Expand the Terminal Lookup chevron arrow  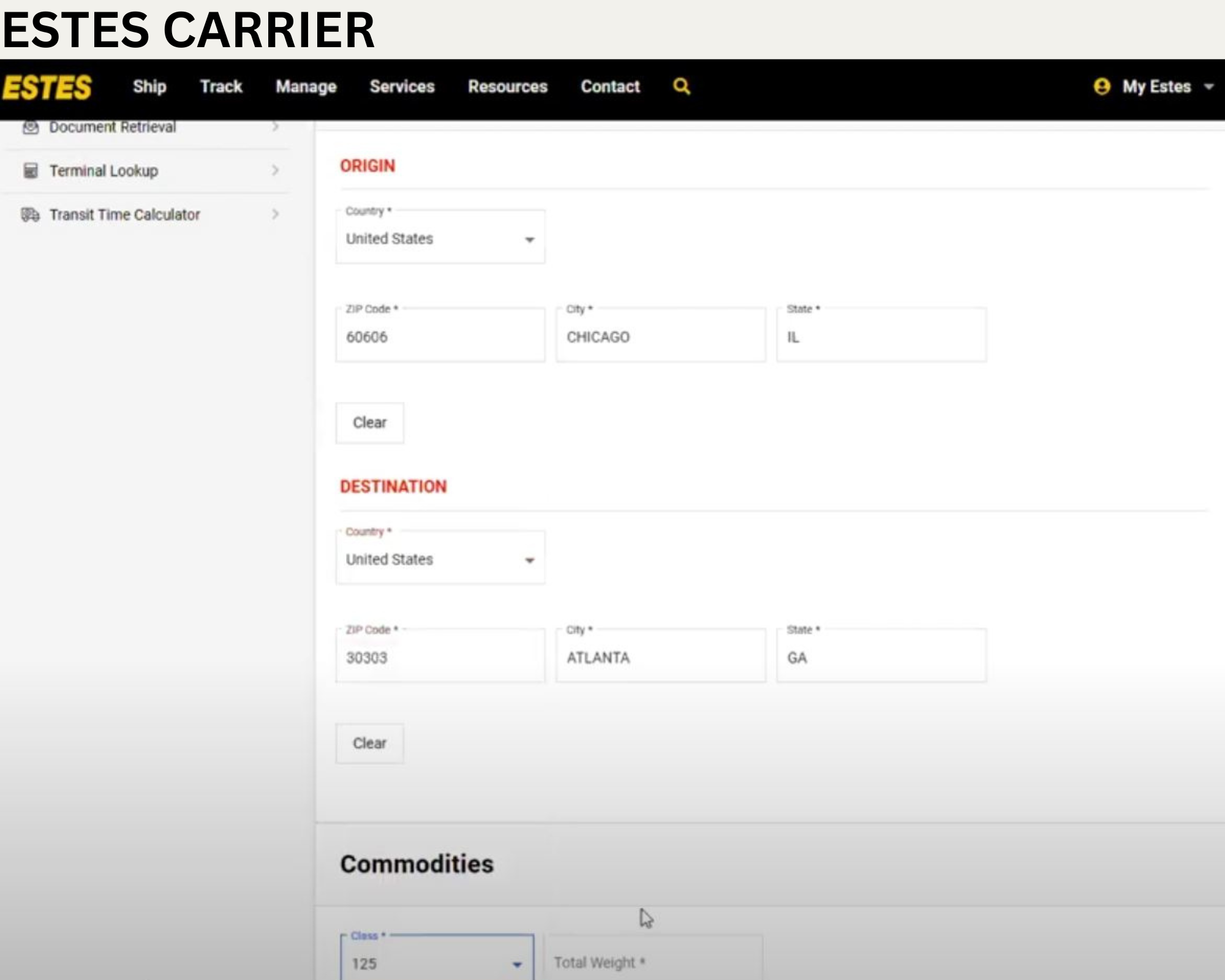coord(275,170)
